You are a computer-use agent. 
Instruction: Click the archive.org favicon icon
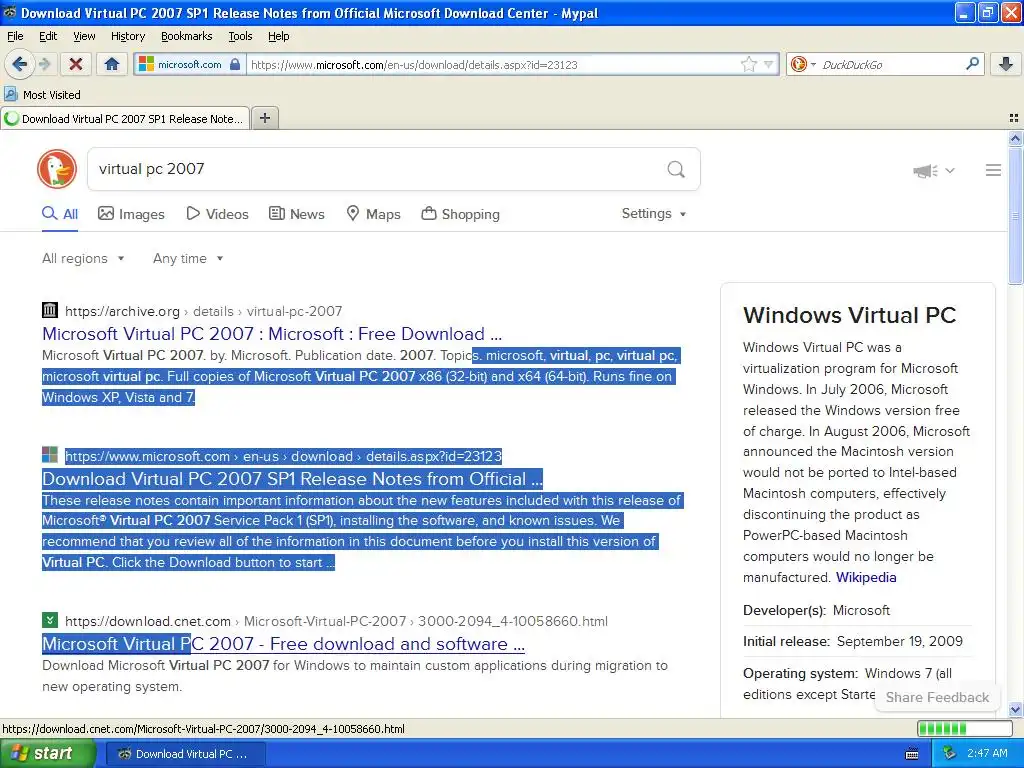tap(50, 310)
